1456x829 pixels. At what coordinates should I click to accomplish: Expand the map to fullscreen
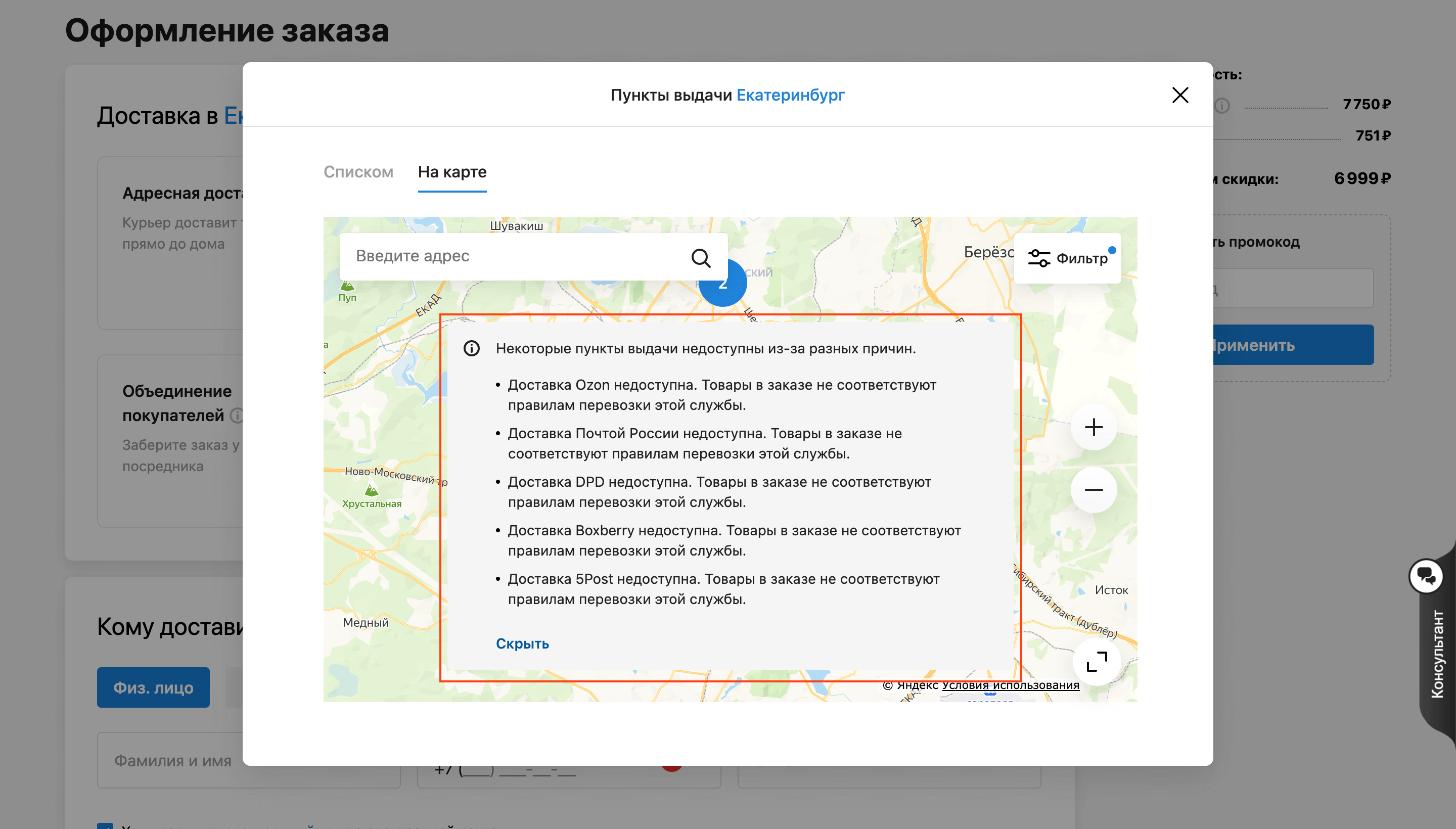point(1097,662)
